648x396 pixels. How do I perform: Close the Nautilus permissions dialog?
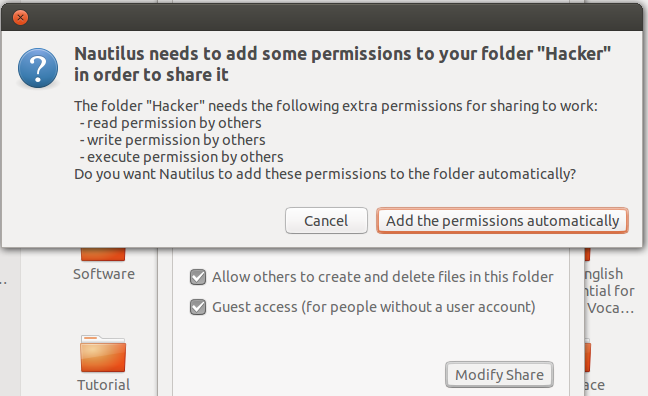20,17
